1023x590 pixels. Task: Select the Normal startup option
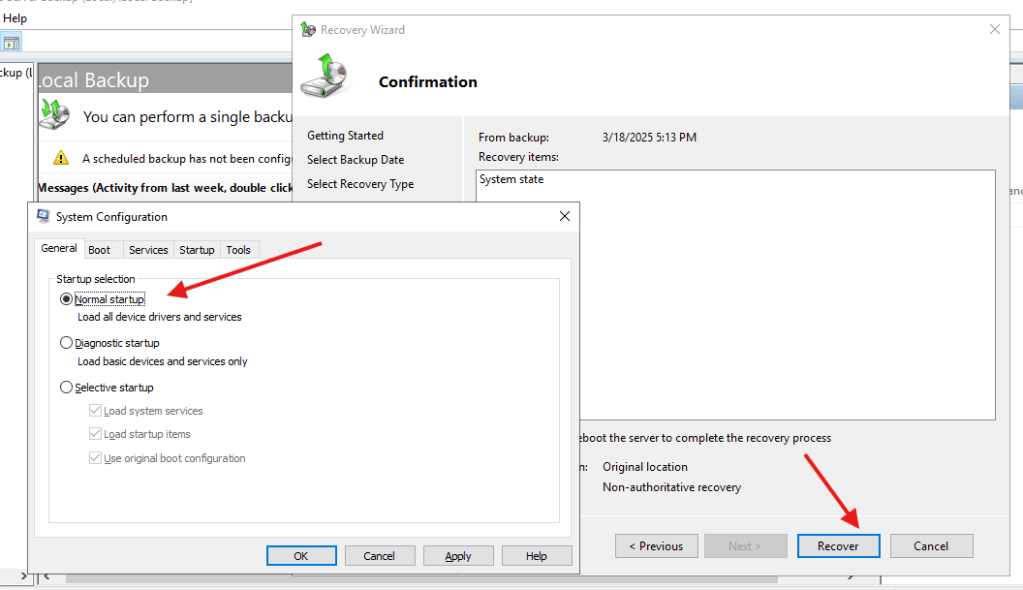(67, 299)
